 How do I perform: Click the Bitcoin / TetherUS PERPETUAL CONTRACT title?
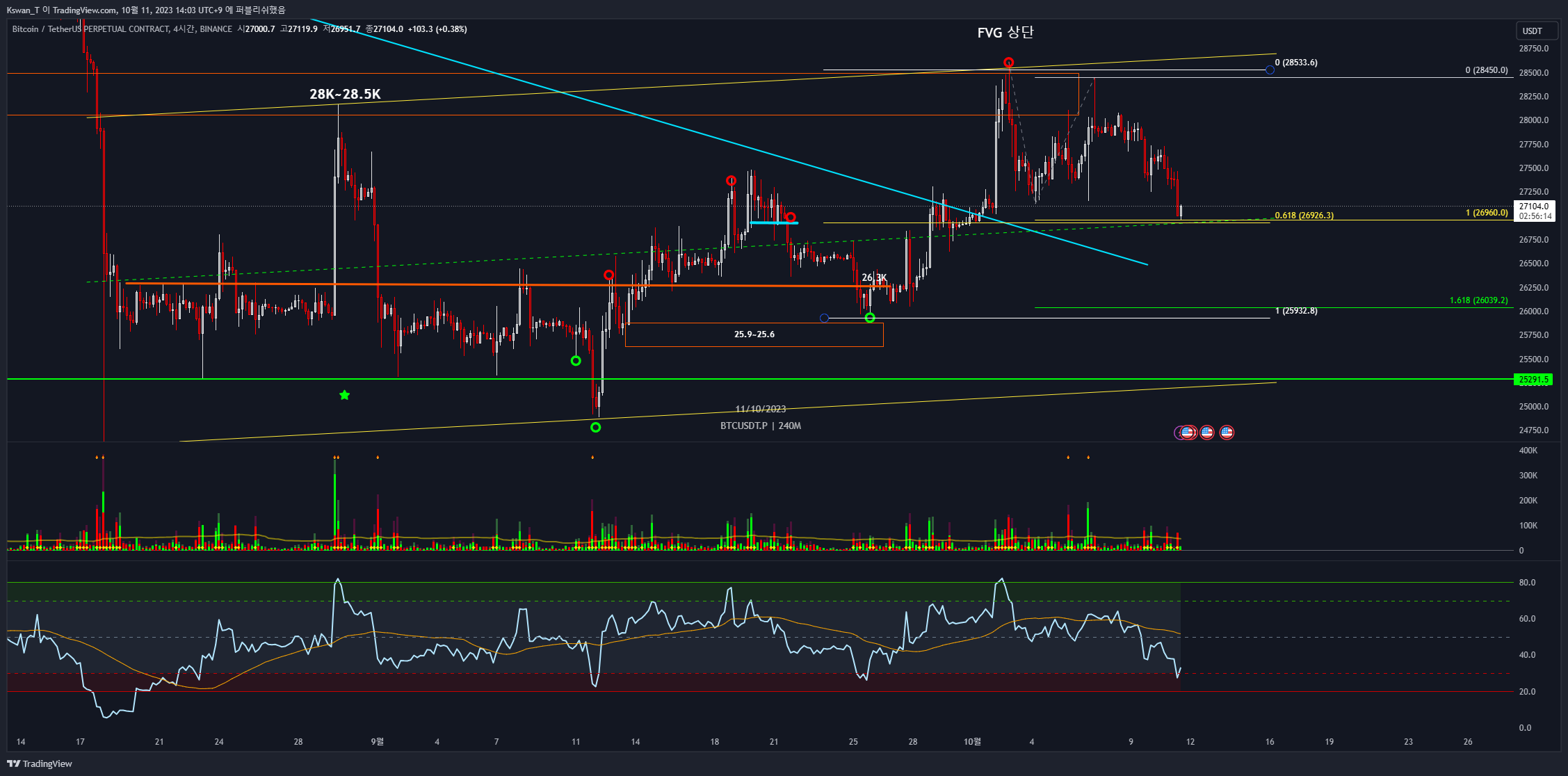coord(90,29)
